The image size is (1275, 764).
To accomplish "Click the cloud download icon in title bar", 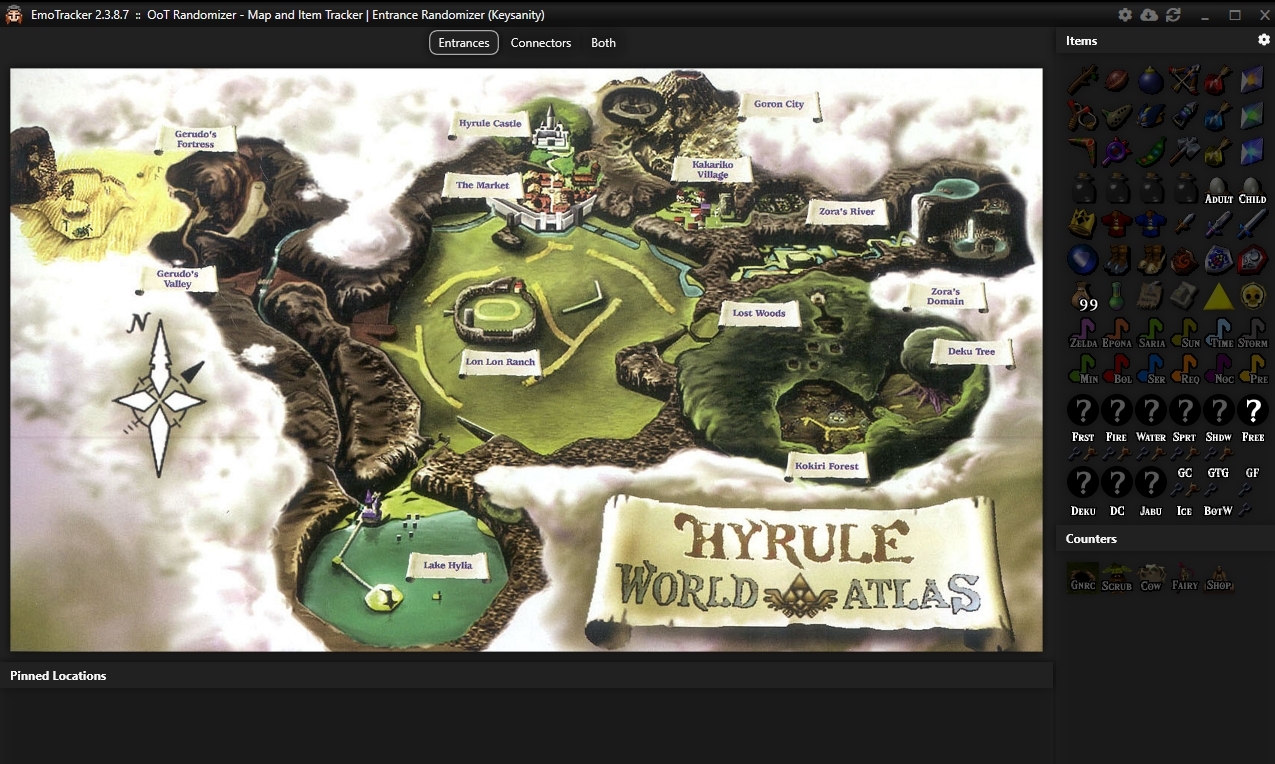I will tap(1149, 15).
